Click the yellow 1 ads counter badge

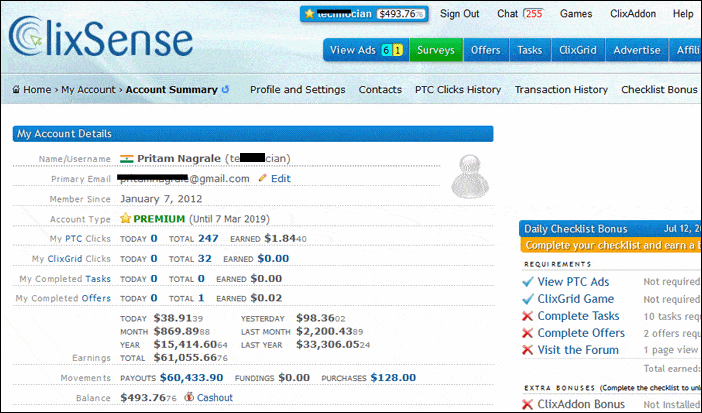(x=397, y=50)
